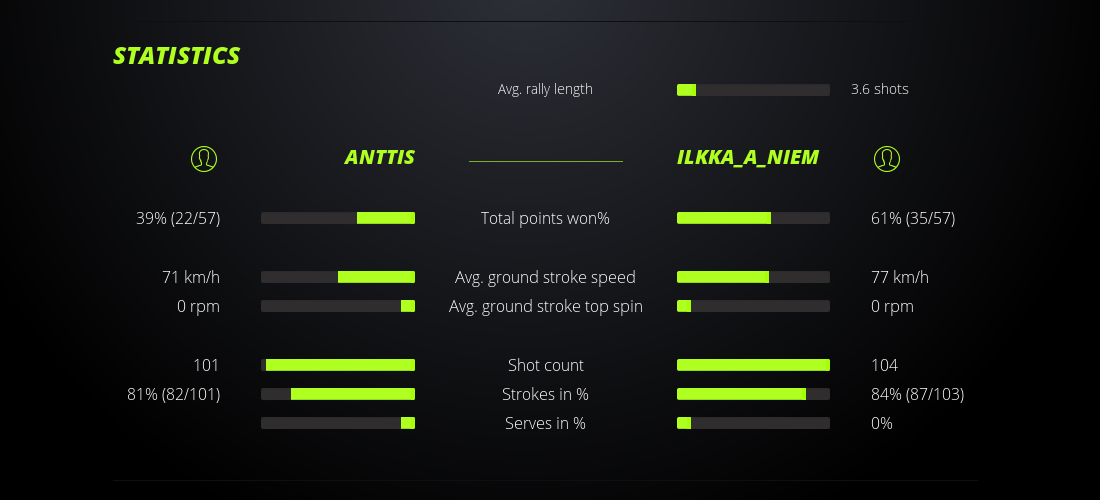Click the ANTTIS player avatar icon

click(204, 158)
